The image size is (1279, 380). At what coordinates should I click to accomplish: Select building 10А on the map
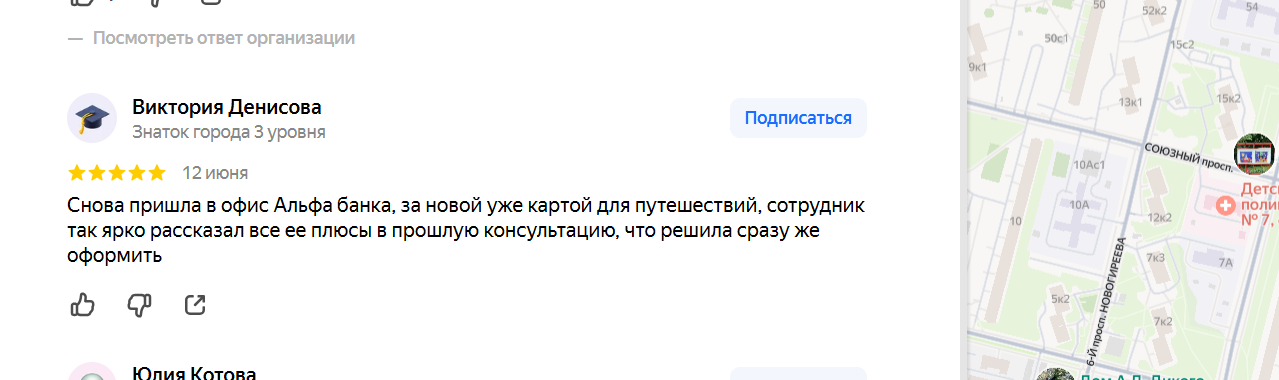tap(1079, 204)
